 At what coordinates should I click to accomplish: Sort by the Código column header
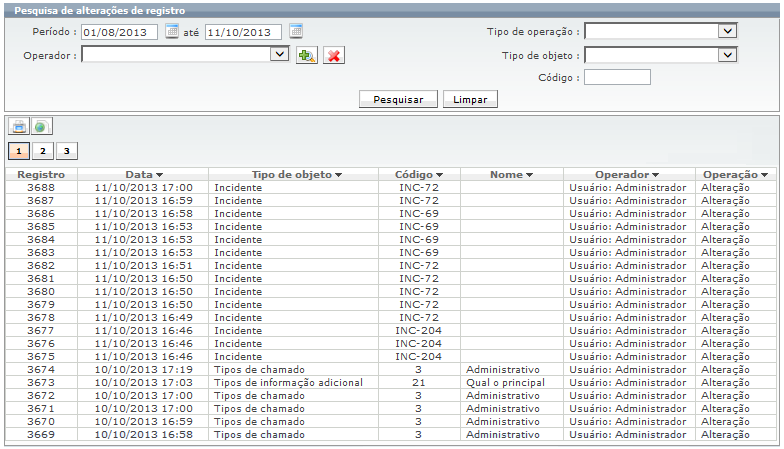419,174
